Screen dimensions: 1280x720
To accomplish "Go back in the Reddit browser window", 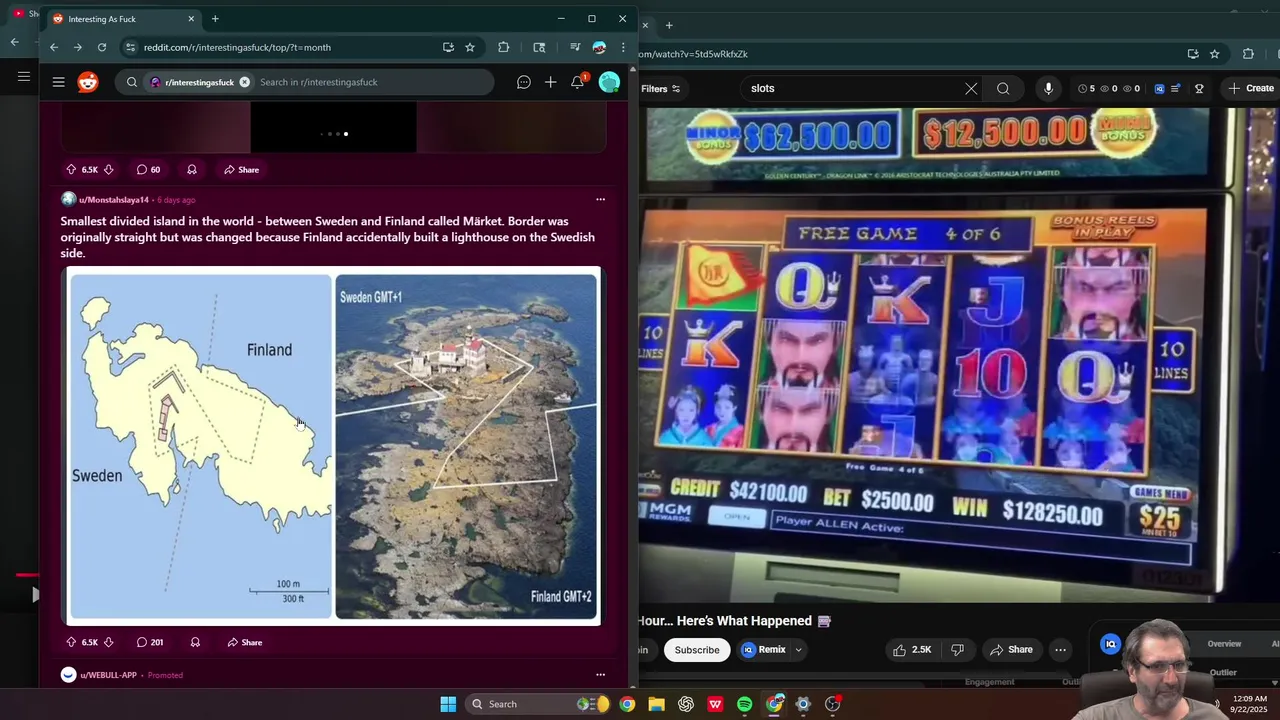I will 54,47.
